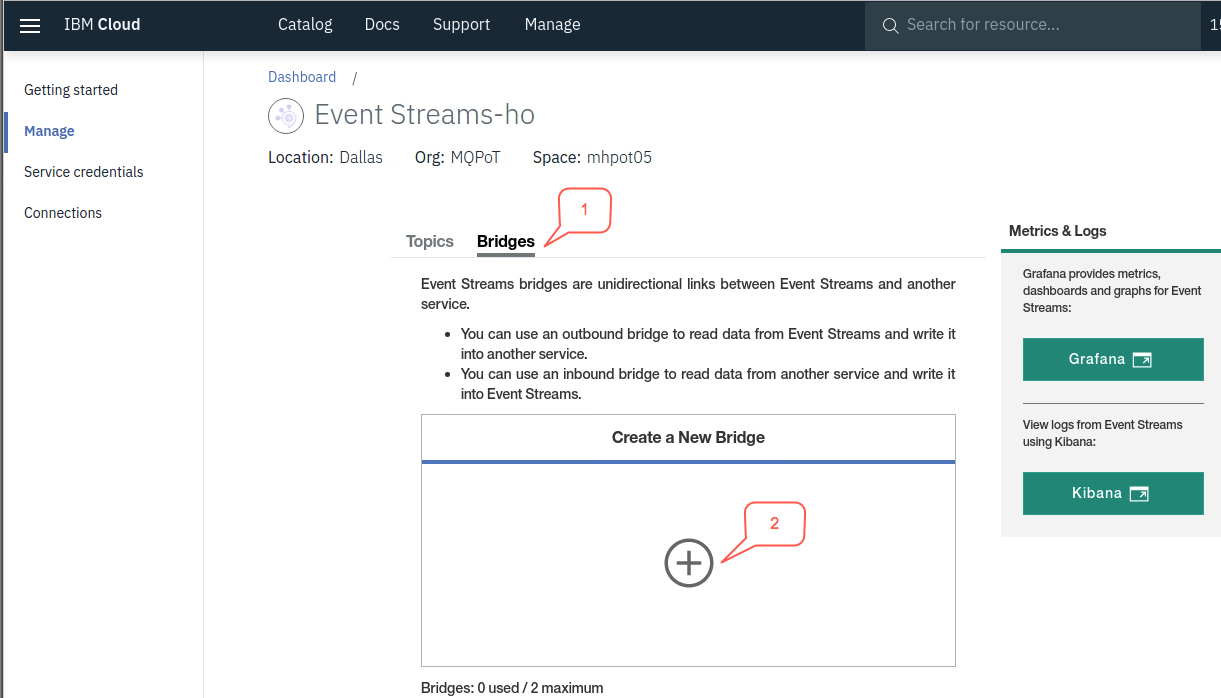Open the Catalog menu item

click(x=305, y=24)
